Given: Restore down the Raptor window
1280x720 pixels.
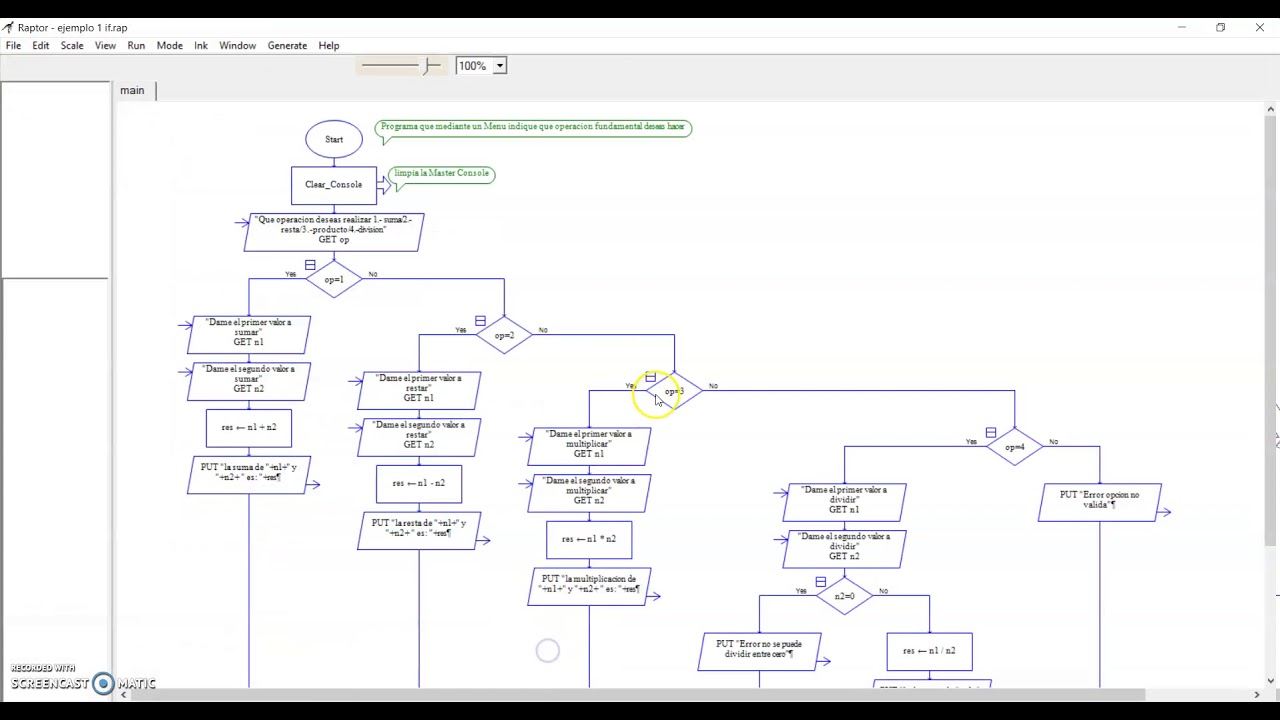Looking at the screenshot, I should [1220, 27].
